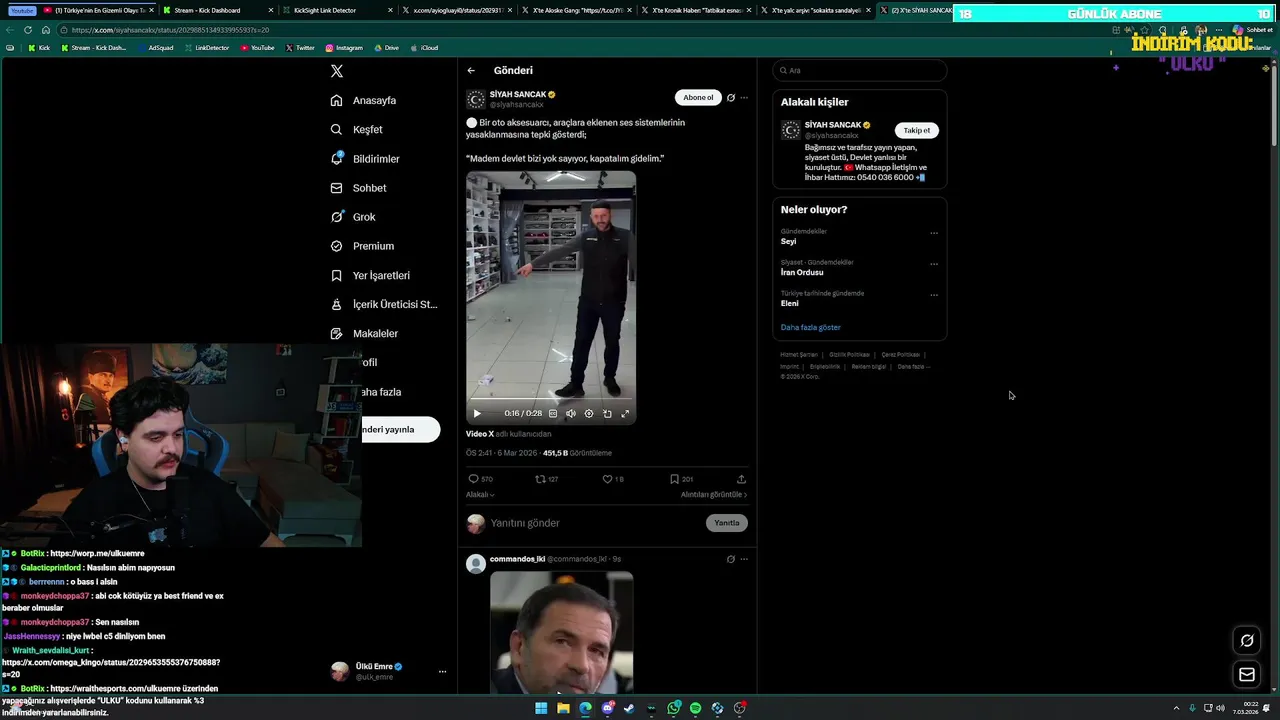Open the YouTube bookmark in bookmarks bar

point(258,48)
